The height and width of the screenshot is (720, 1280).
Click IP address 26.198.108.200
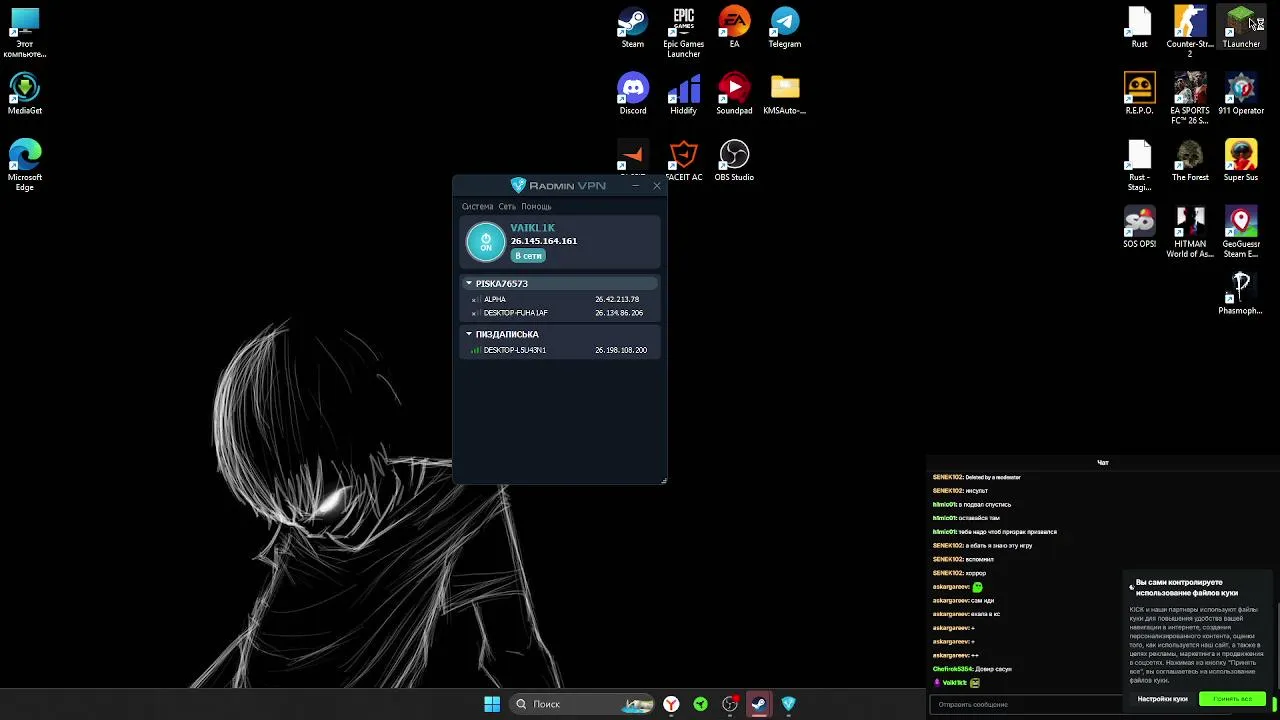(621, 350)
